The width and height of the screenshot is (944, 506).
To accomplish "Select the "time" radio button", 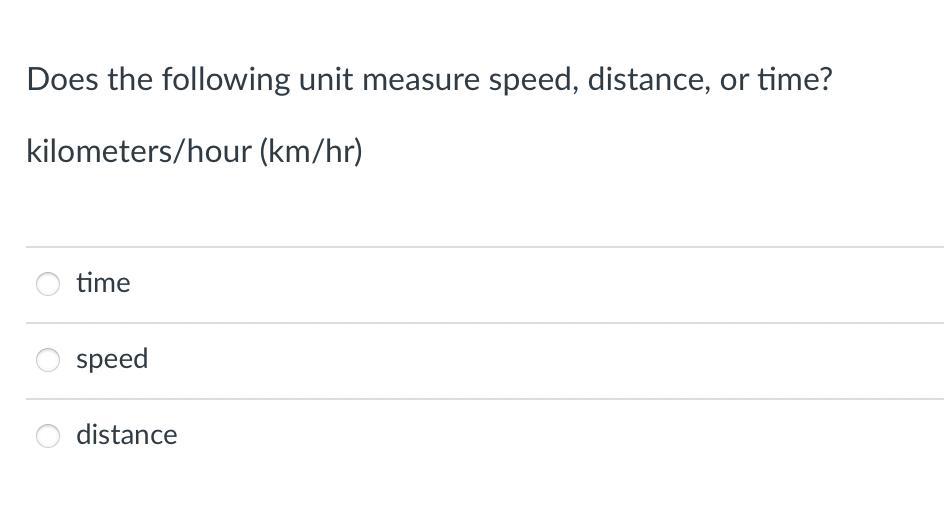I will pyautogui.click(x=48, y=284).
